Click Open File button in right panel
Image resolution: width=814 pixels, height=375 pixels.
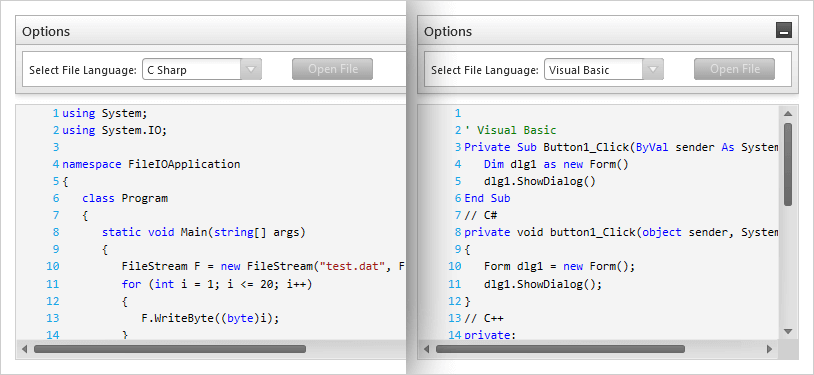(x=735, y=69)
